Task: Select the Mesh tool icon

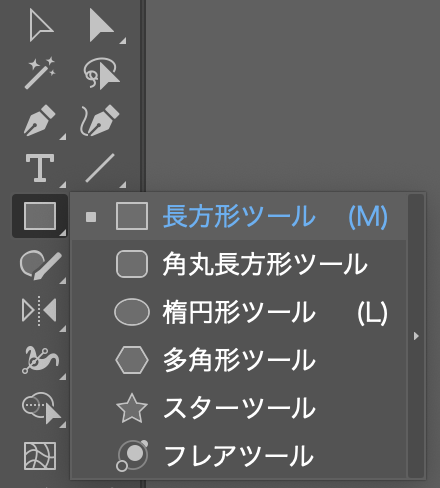Action: pos(40,456)
